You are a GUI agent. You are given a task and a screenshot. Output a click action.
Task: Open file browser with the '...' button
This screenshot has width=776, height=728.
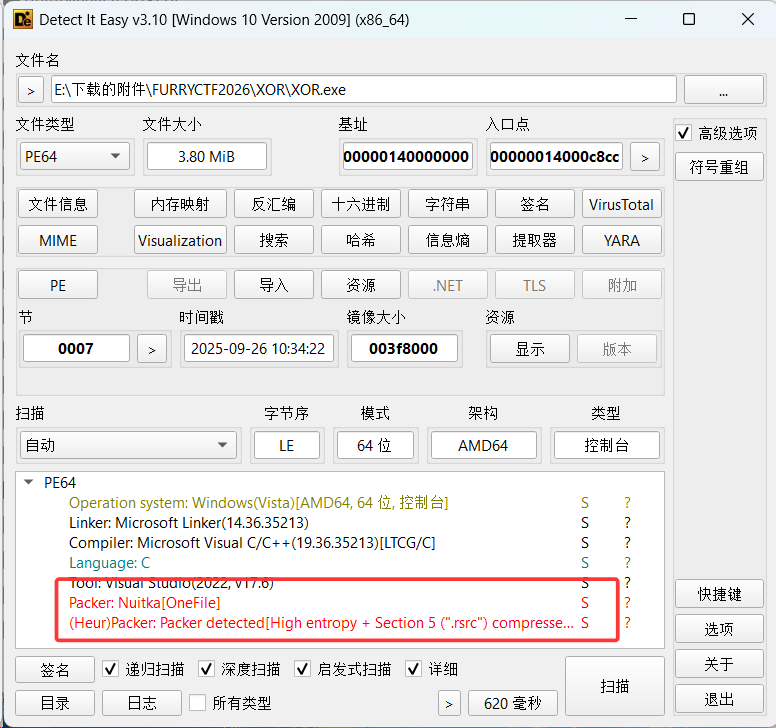point(723,90)
